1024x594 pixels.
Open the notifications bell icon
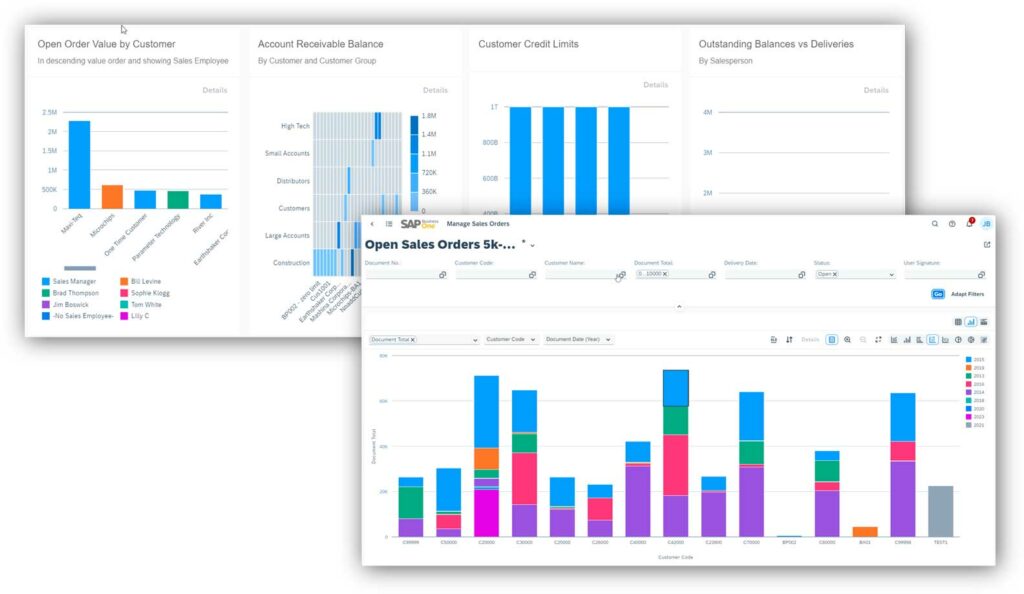tap(970, 224)
